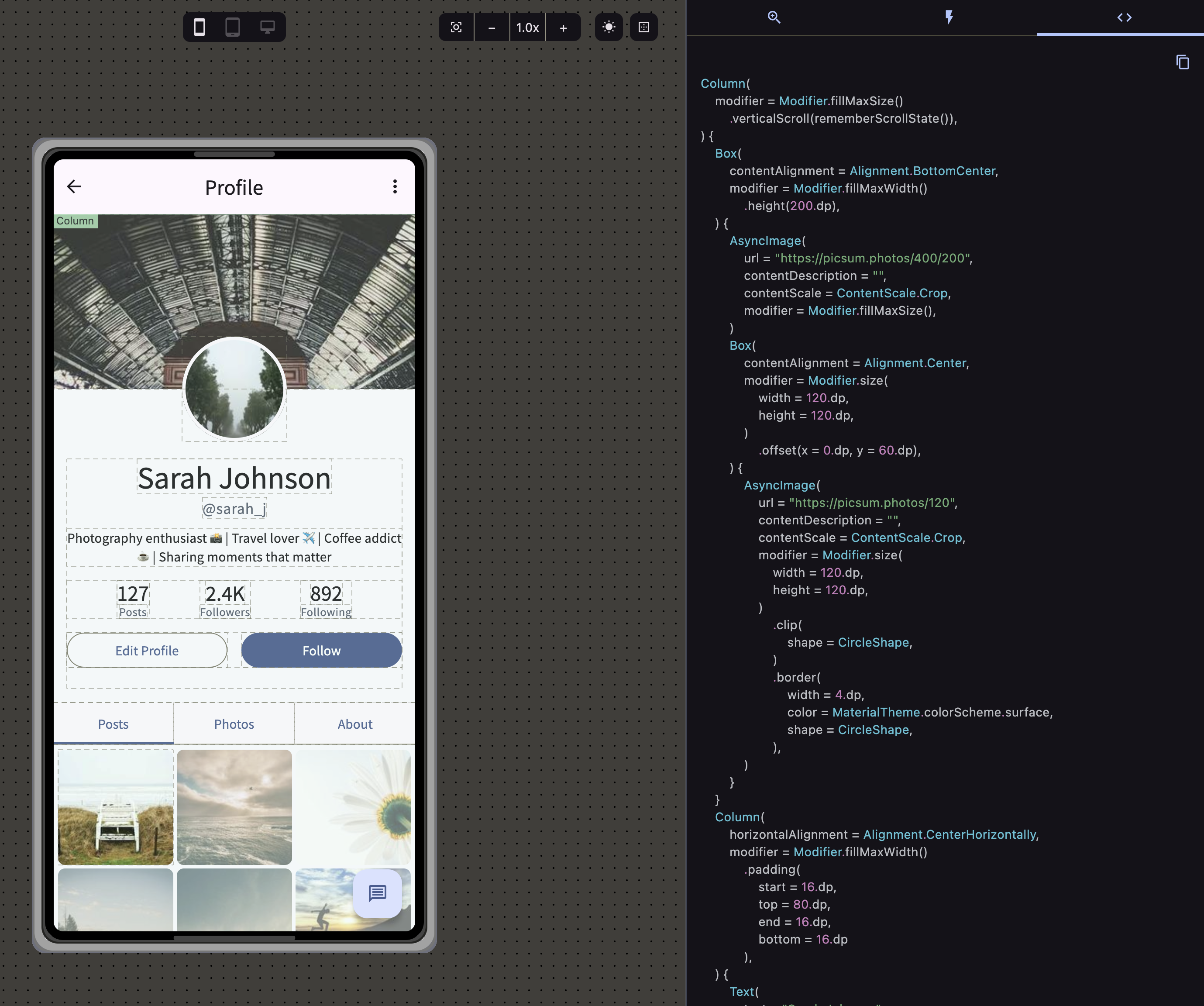Switch to the code brackets tab
Screen dimensions: 1204x1006
click(x=1124, y=17)
